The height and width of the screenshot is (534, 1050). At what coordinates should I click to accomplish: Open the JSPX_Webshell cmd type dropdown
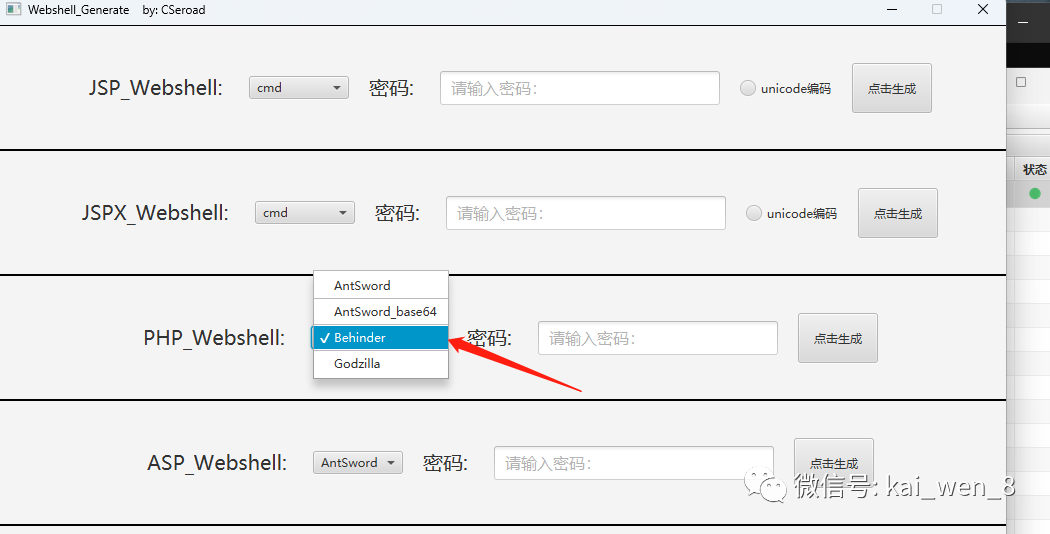click(x=305, y=212)
